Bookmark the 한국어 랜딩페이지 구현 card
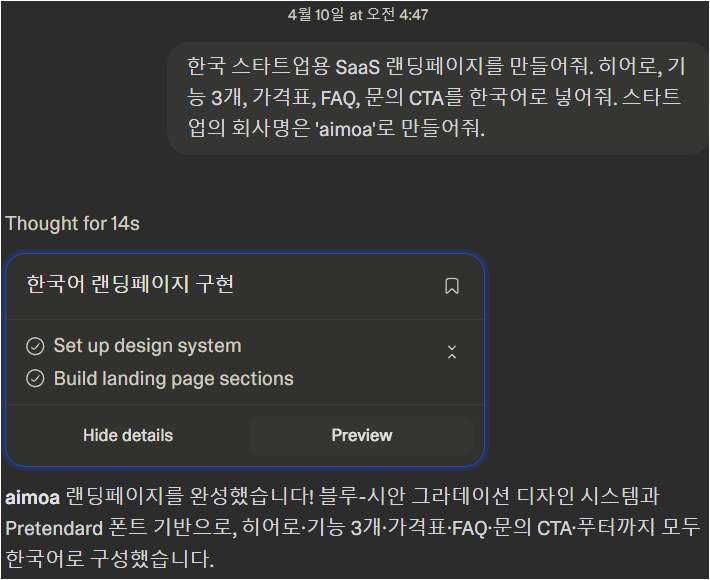710x580 pixels. click(x=452, y=286)
